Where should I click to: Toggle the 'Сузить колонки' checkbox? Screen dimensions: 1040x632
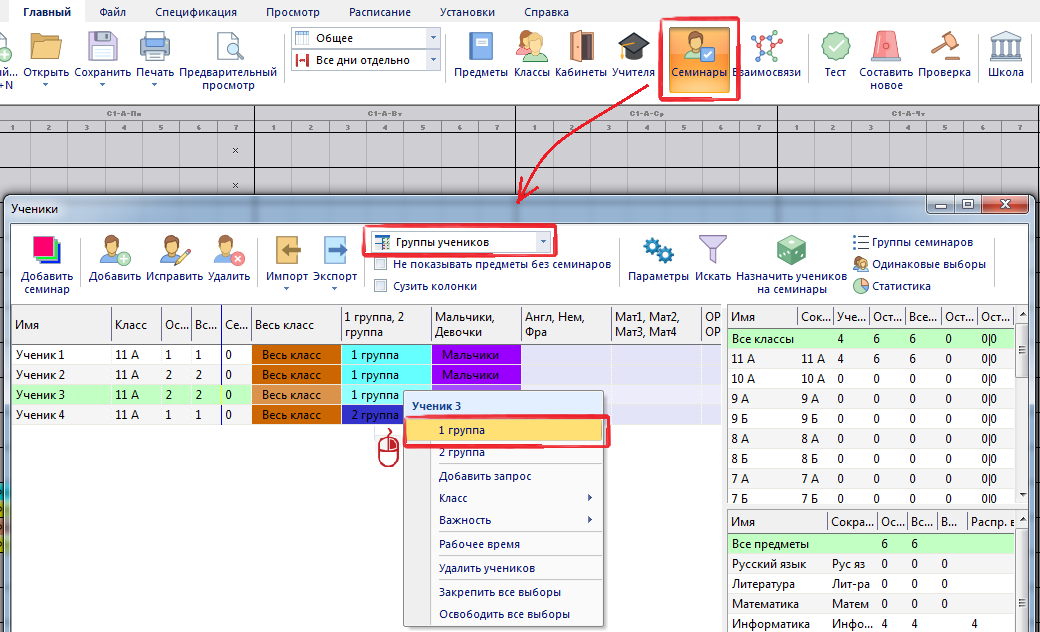tap(381, 286)
